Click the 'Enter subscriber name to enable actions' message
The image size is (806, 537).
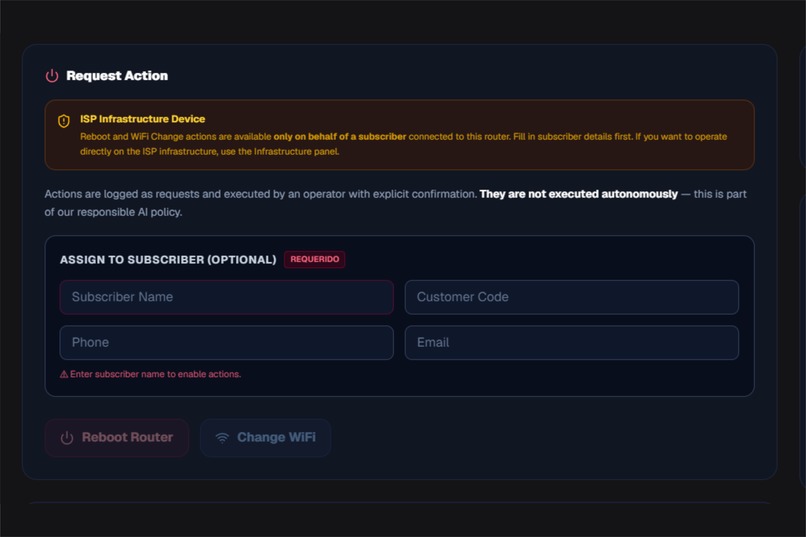155,375
